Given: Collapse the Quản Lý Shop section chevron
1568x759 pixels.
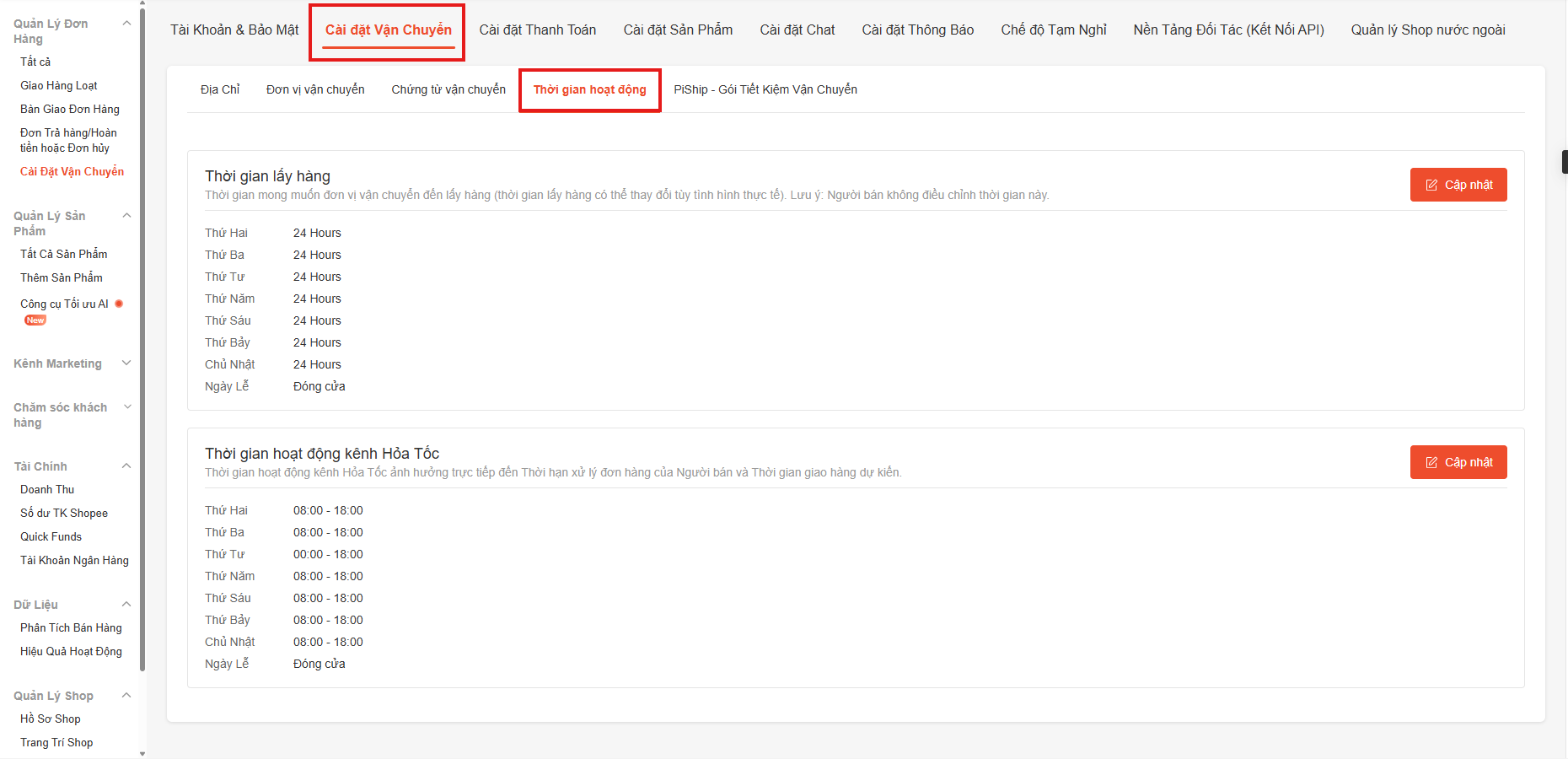Looking at the screenshot, I should point(126,696).
